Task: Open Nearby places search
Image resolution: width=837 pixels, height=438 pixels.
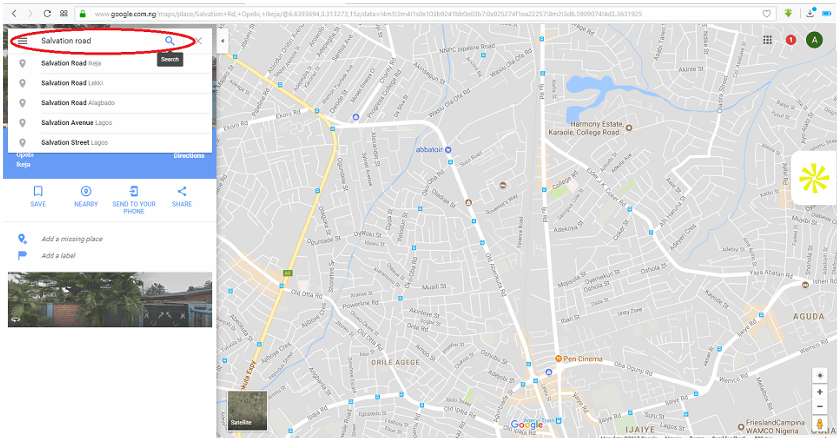Action: tap(86, 195)
